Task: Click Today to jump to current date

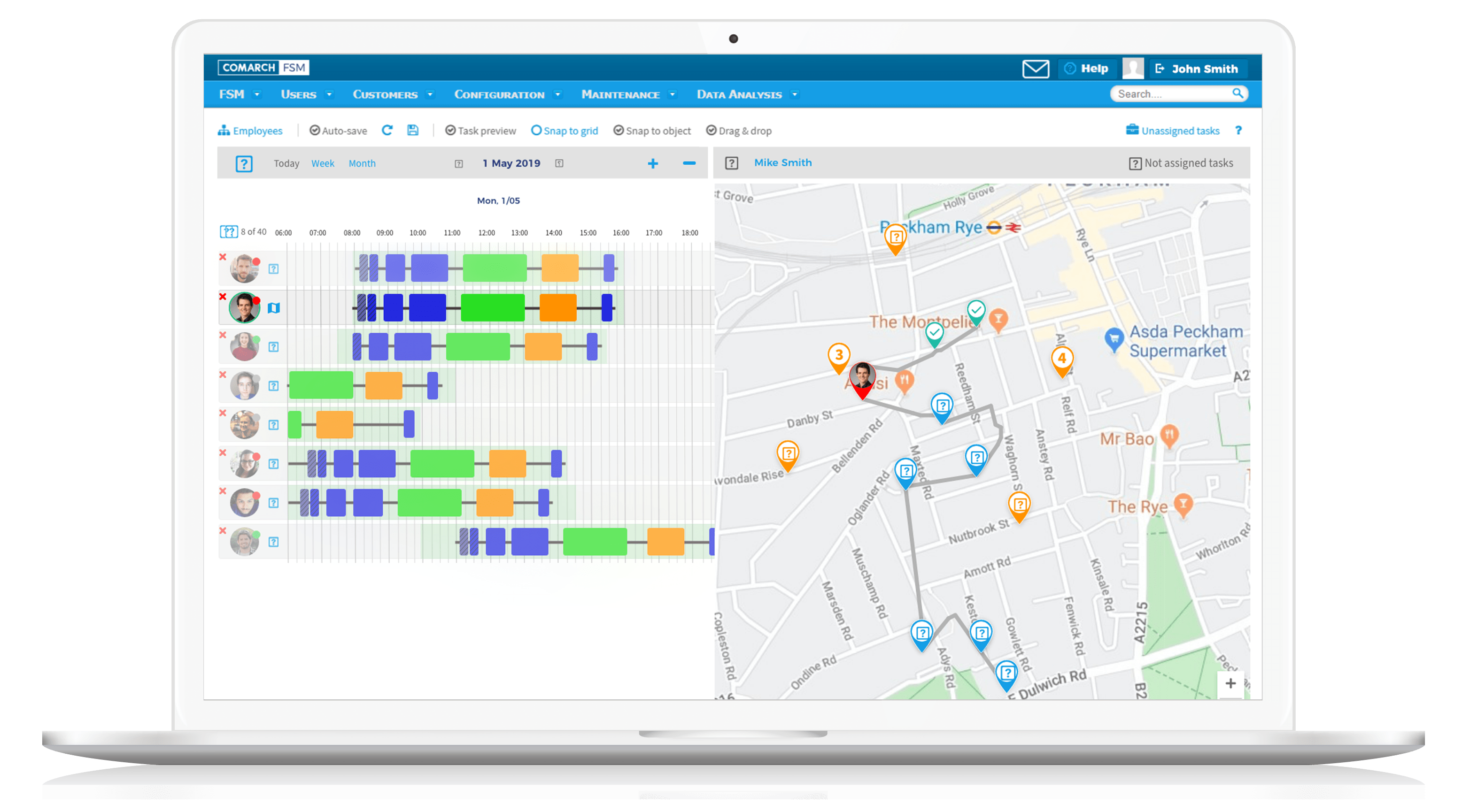Action: pyautogui.click(x=286, y=163)
